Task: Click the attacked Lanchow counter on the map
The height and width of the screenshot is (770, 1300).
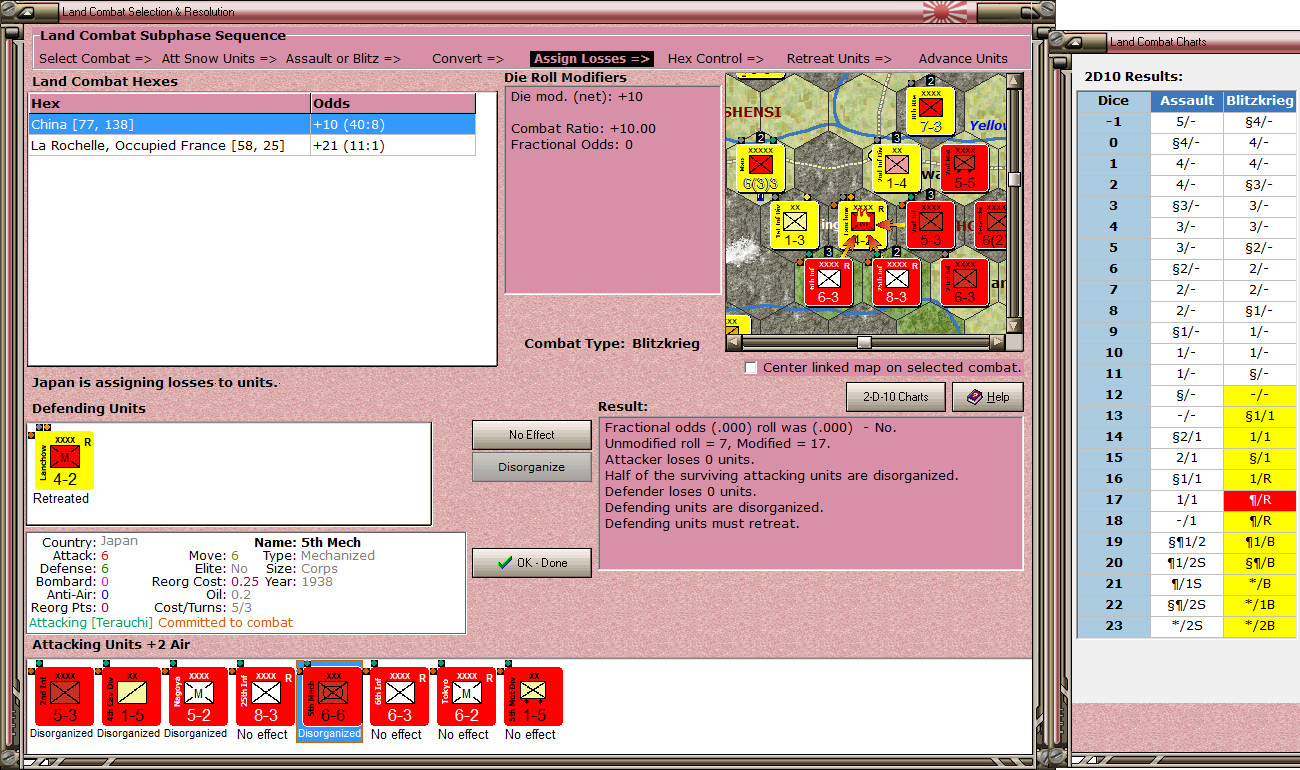Action: tap(862, 225)
